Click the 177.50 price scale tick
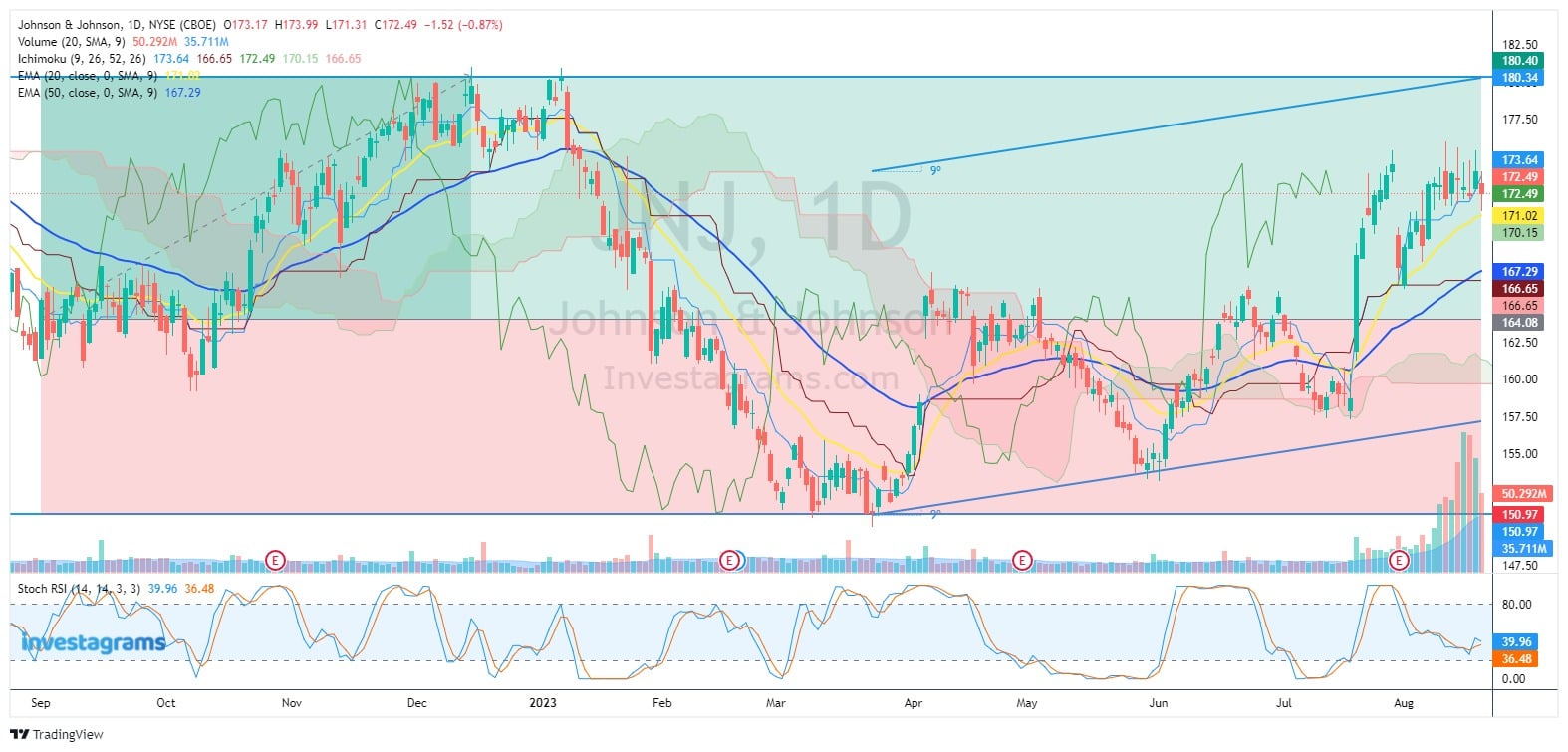This screenshot has width=1568, height=752. (x=1520, y=120)
